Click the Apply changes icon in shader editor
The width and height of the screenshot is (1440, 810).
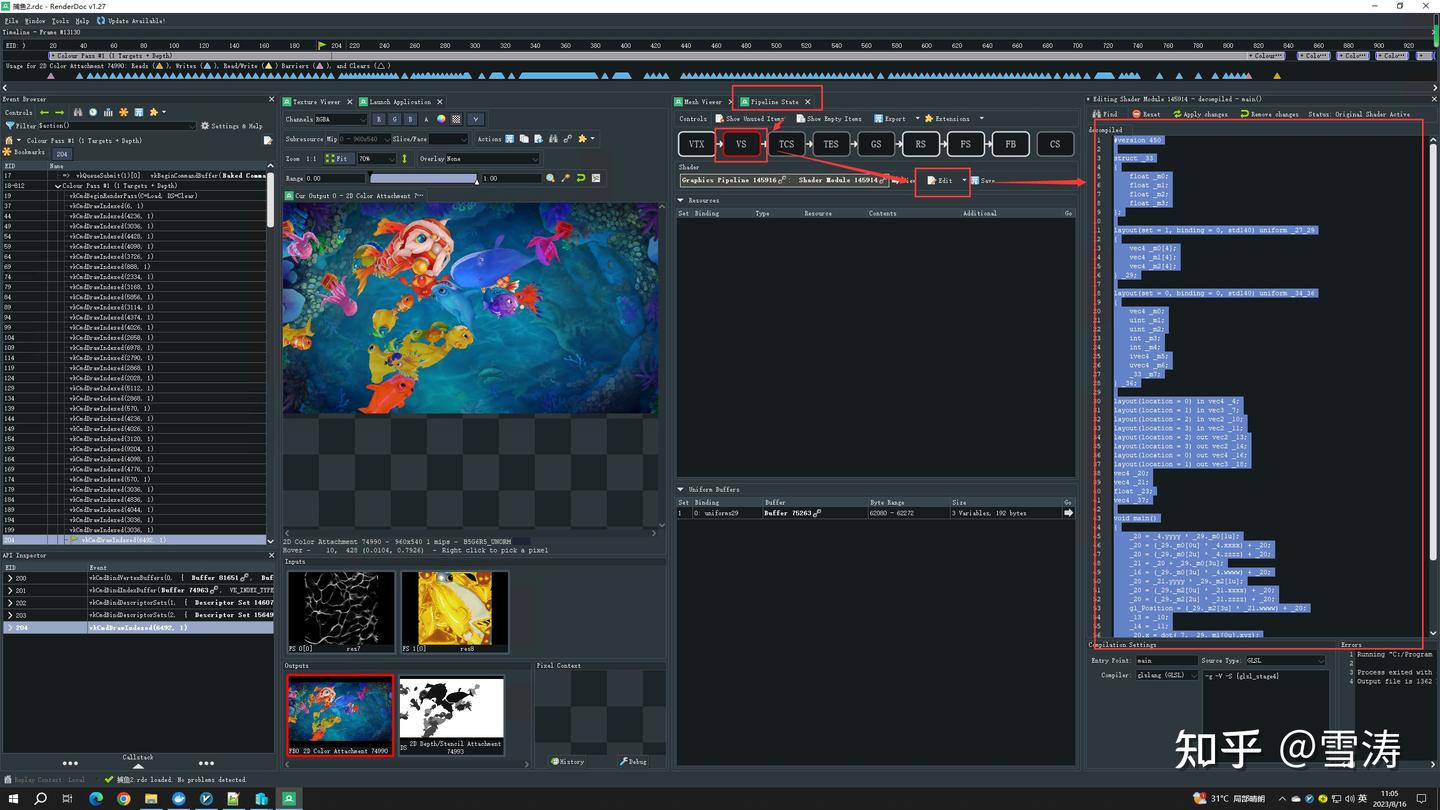pos(1179,114)
